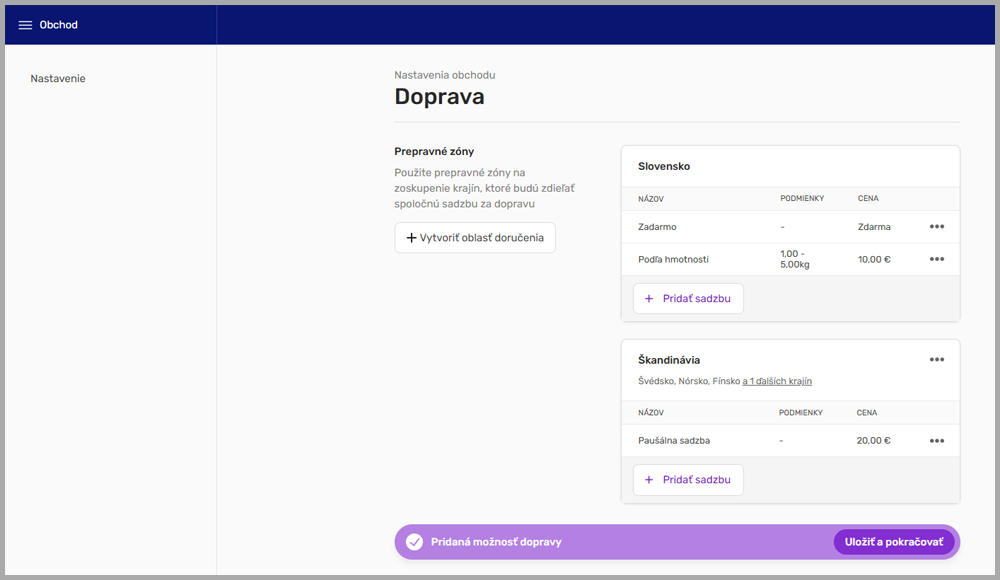Open options for the Podľa hmotnosti rate
This screenshot has height=580, width=1000.
(x=937, y=258)
